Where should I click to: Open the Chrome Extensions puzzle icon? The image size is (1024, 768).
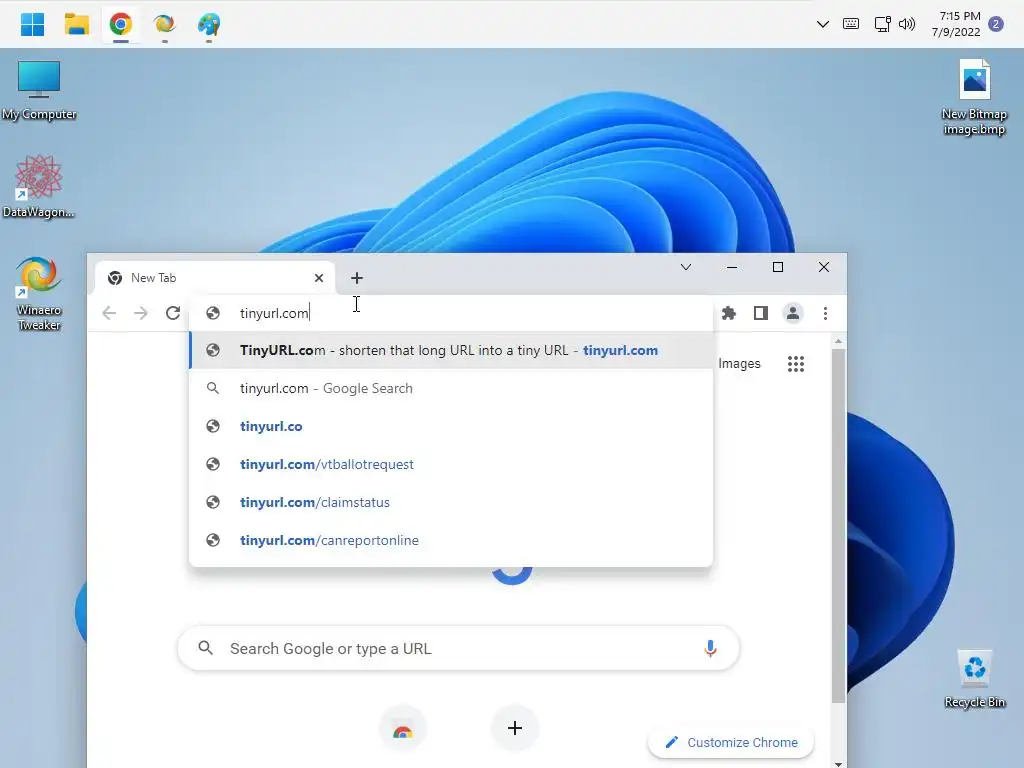(x=729, y=313)
